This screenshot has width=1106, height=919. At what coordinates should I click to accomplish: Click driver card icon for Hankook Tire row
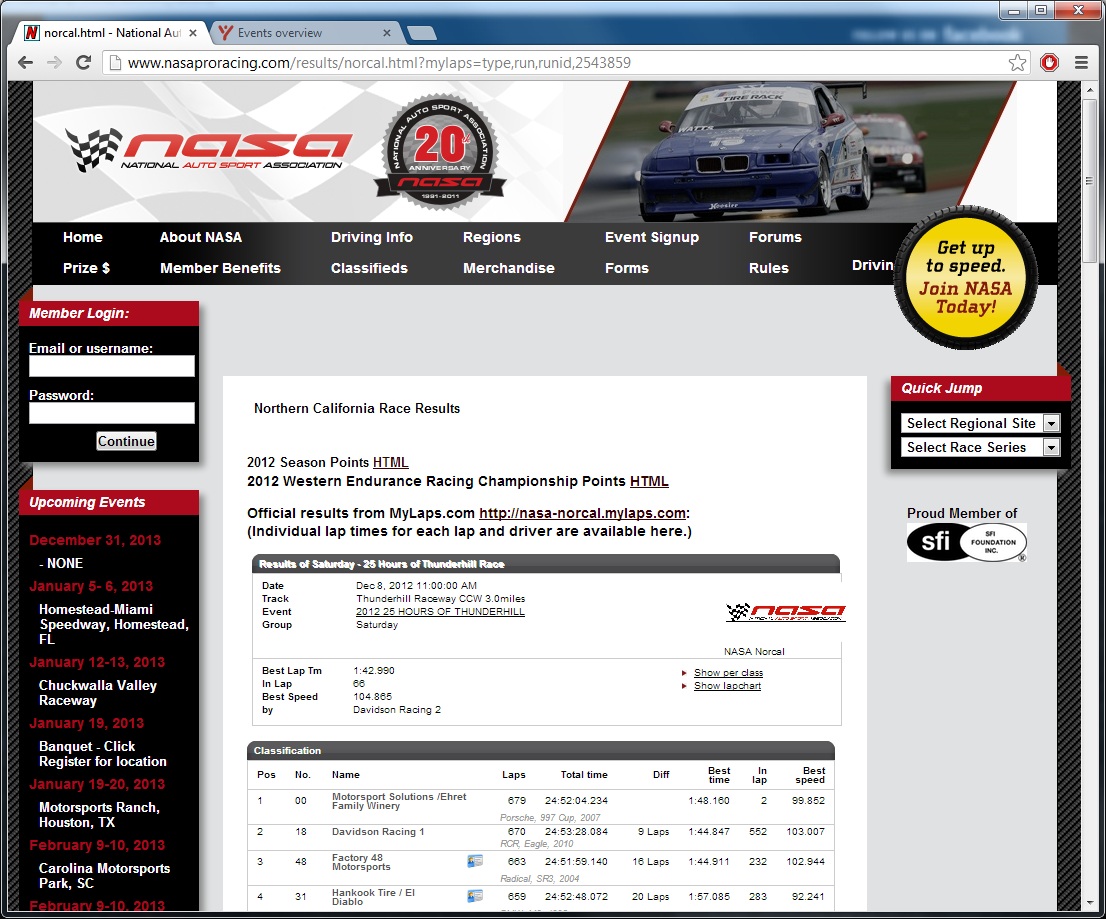coord(475,896)
